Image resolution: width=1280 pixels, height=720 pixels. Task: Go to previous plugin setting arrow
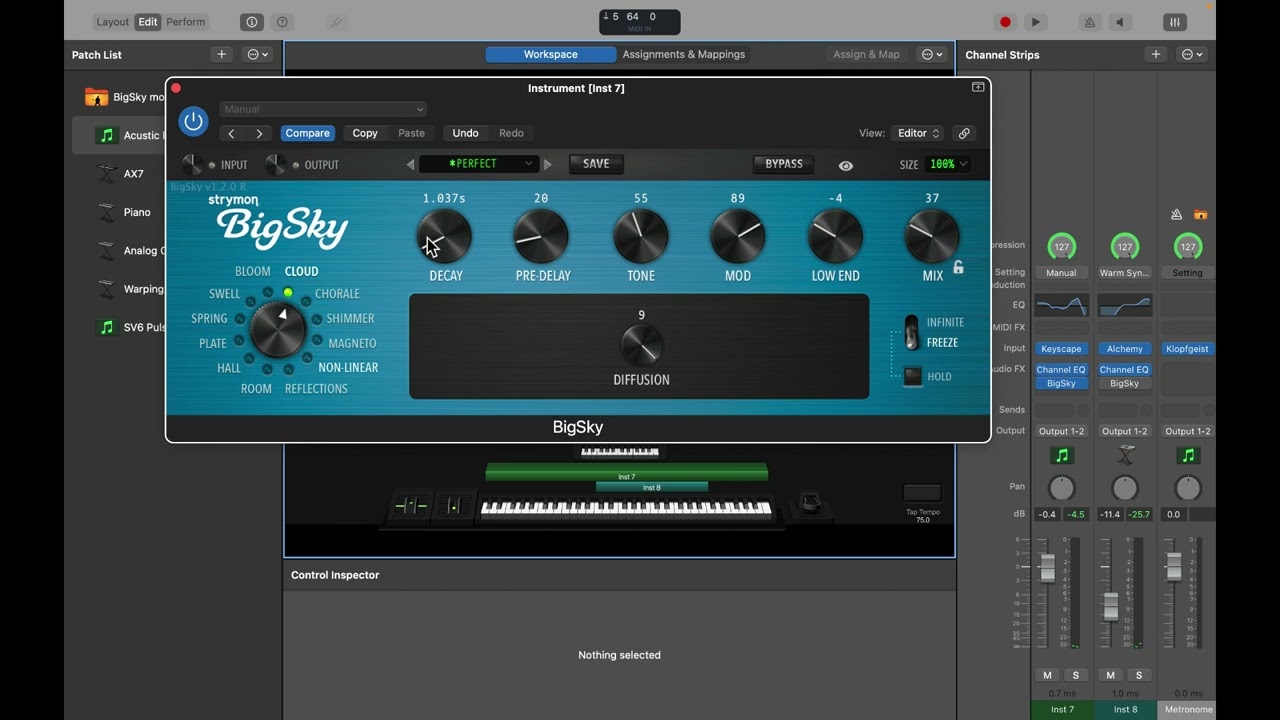point(232,133)
